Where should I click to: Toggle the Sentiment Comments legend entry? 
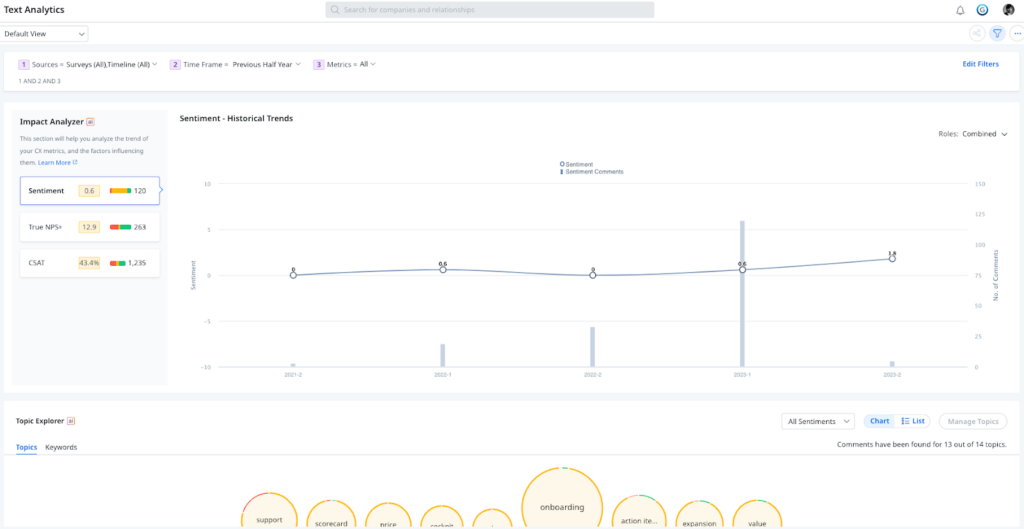click(x=592, y=172)
